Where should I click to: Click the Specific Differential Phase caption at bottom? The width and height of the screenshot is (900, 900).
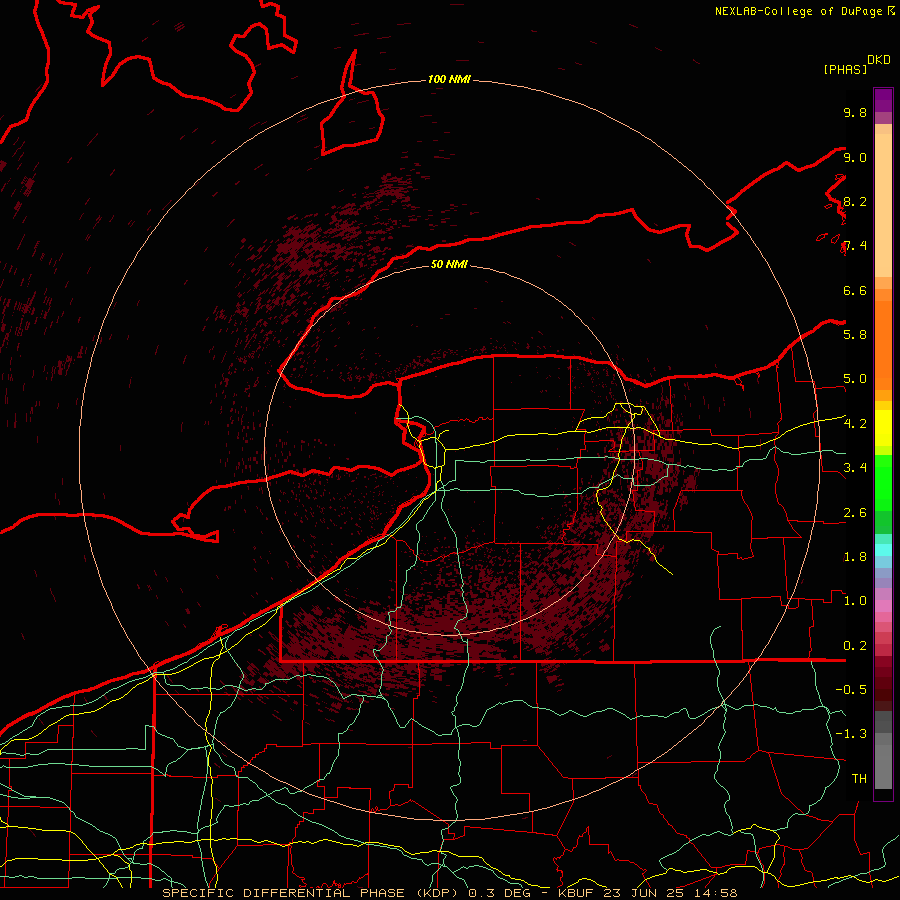pyautogui.click(x=449, y=893)
